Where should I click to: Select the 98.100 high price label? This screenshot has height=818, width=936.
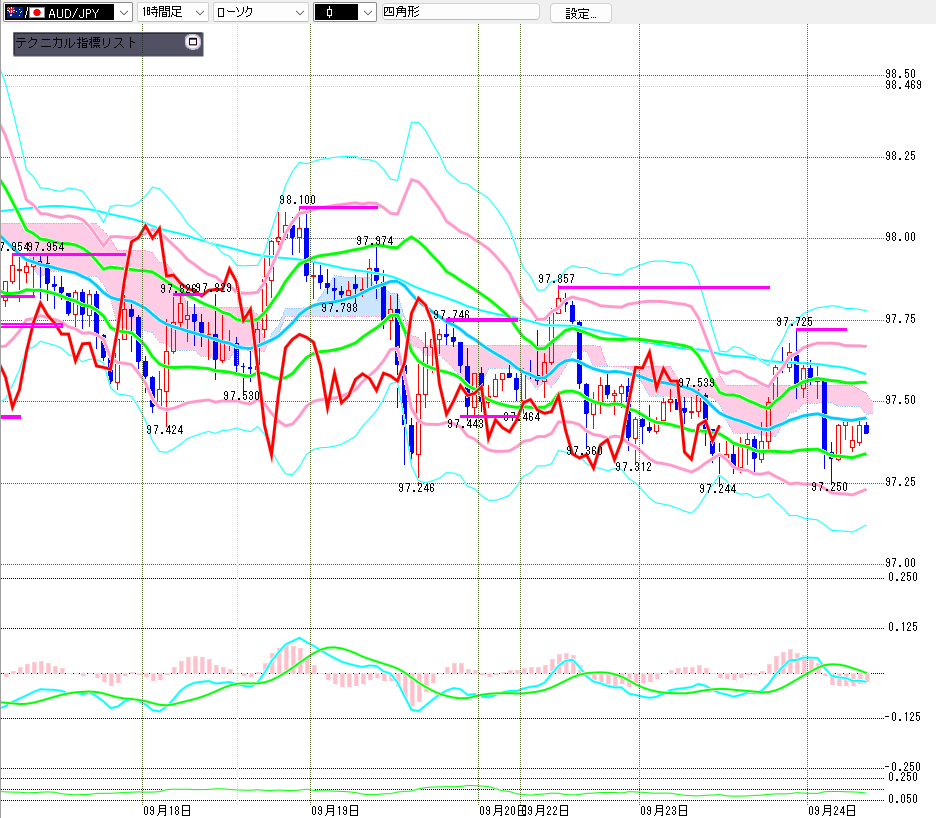coord(297,200)
